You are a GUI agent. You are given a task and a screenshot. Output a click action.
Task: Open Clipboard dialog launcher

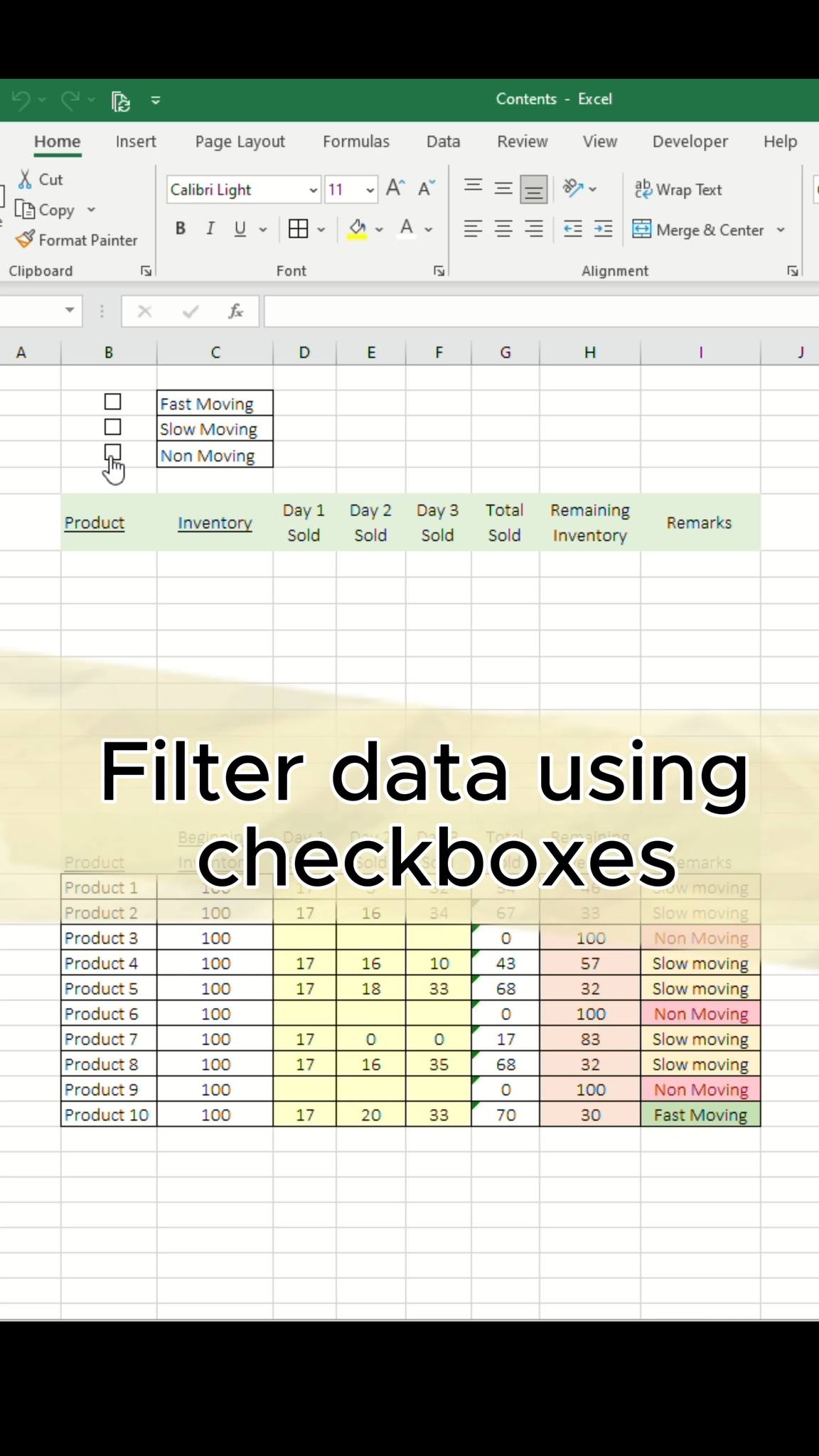pos(146,271)
